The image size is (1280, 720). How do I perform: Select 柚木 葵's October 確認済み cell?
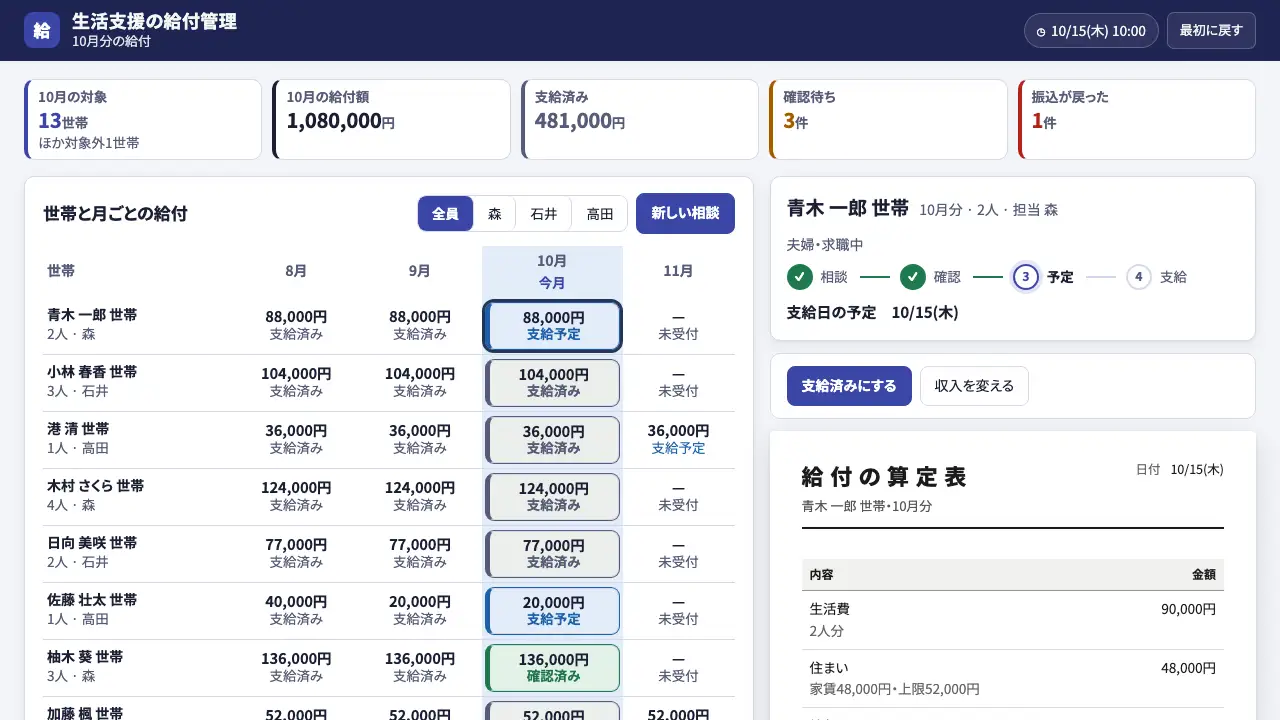(x=553, y=668)
